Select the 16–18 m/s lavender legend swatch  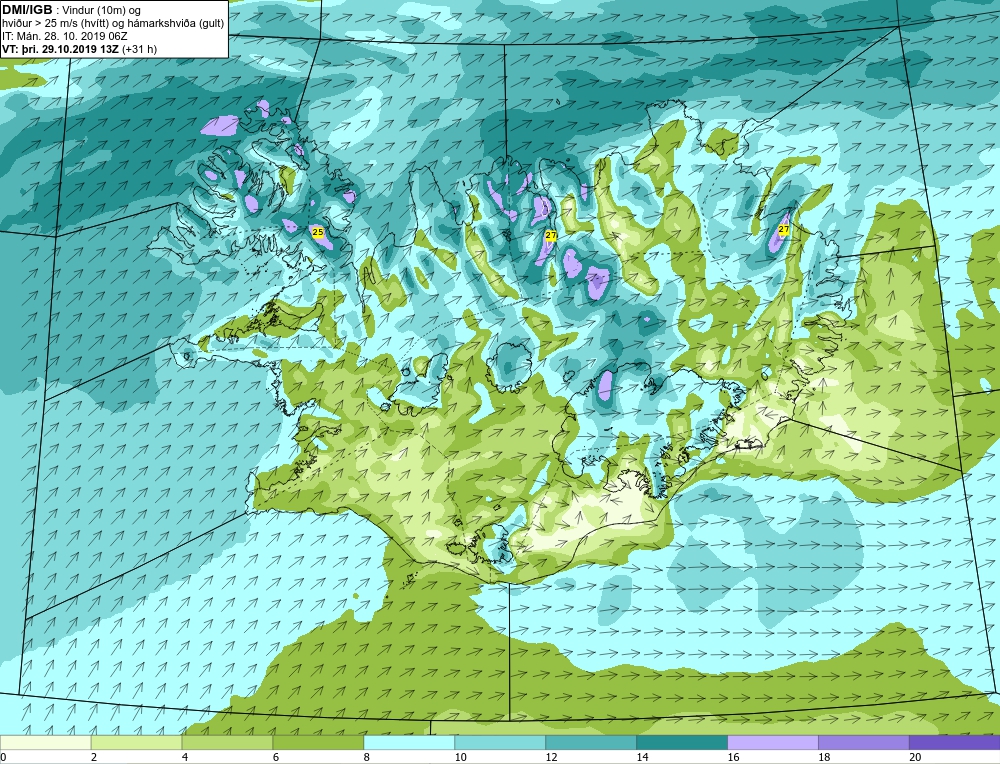point(773,742)
